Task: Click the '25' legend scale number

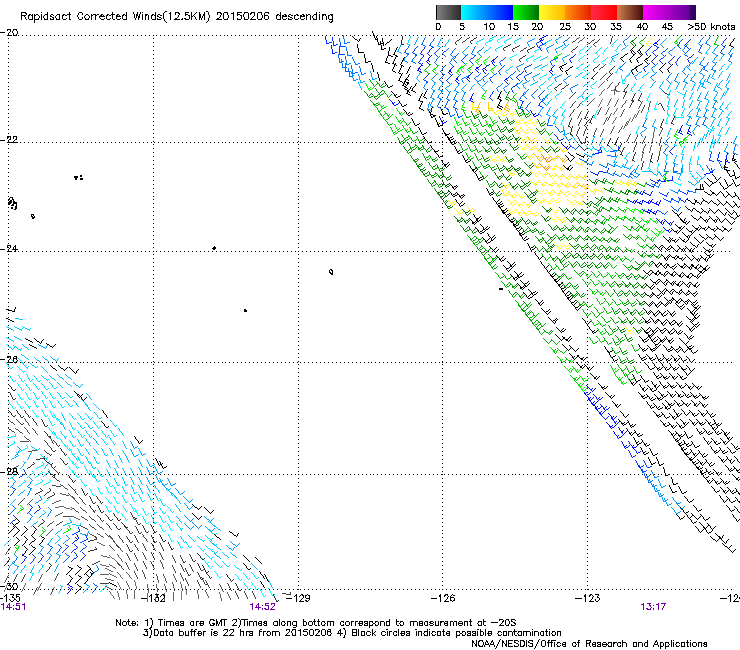Action: (x=564, y=27)
